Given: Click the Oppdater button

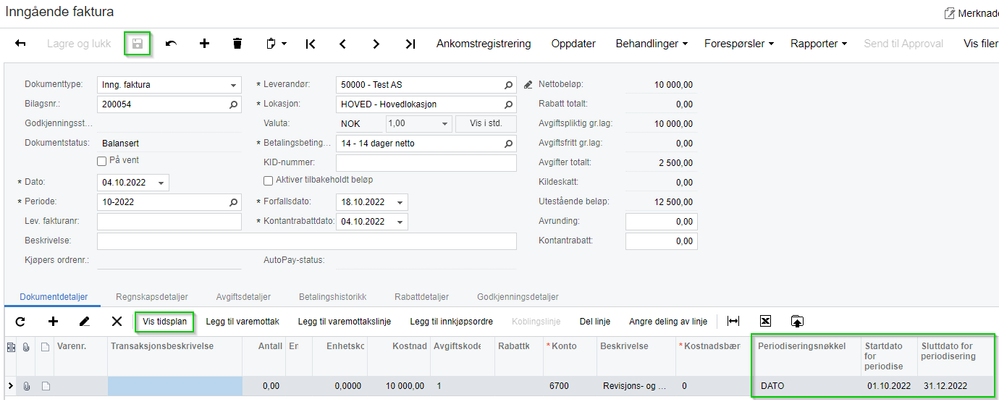Looking at the screenshot, I should pos(573,43).
